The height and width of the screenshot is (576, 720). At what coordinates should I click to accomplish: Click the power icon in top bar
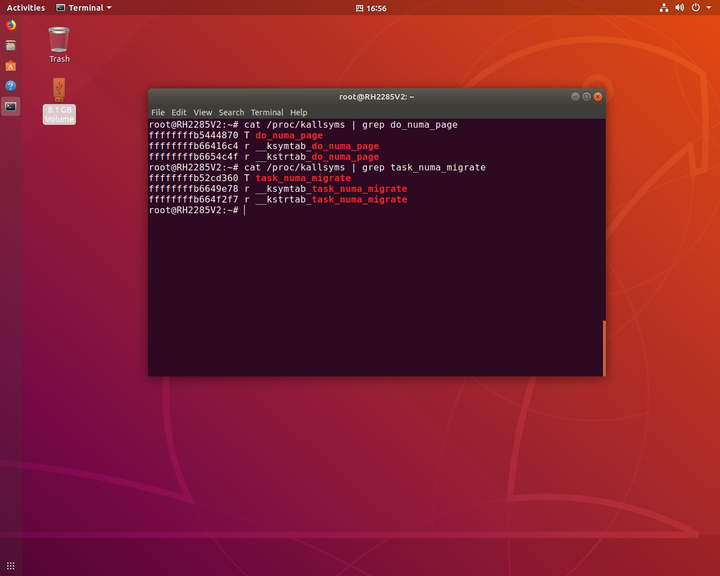click(696, 8)
